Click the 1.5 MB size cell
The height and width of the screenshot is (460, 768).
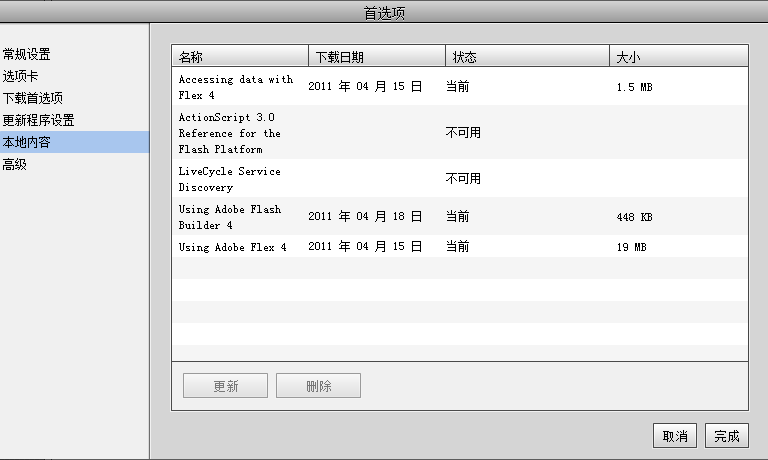click(634, 87)
